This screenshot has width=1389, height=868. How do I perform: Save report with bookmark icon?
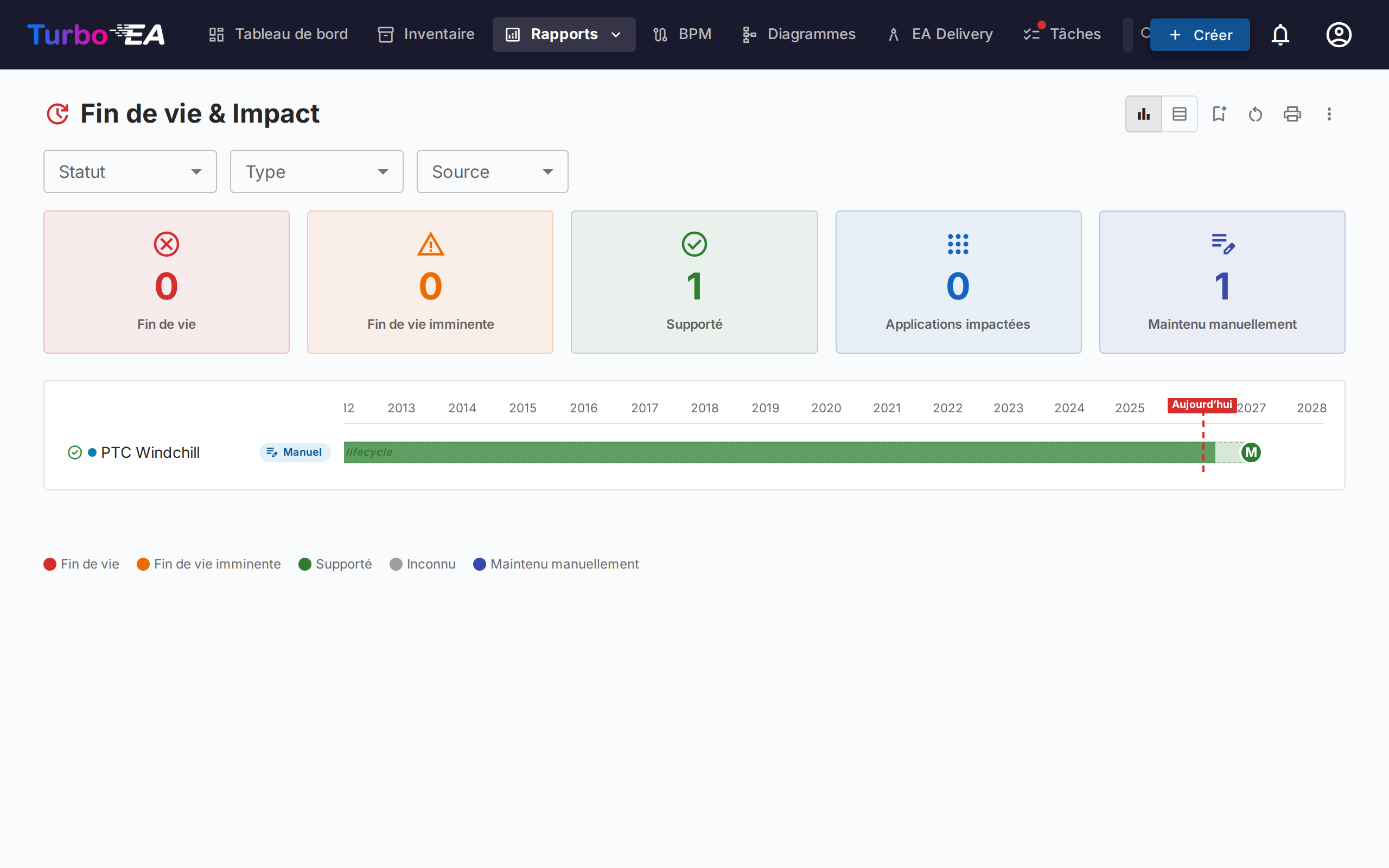click(x=1219, y=114)
